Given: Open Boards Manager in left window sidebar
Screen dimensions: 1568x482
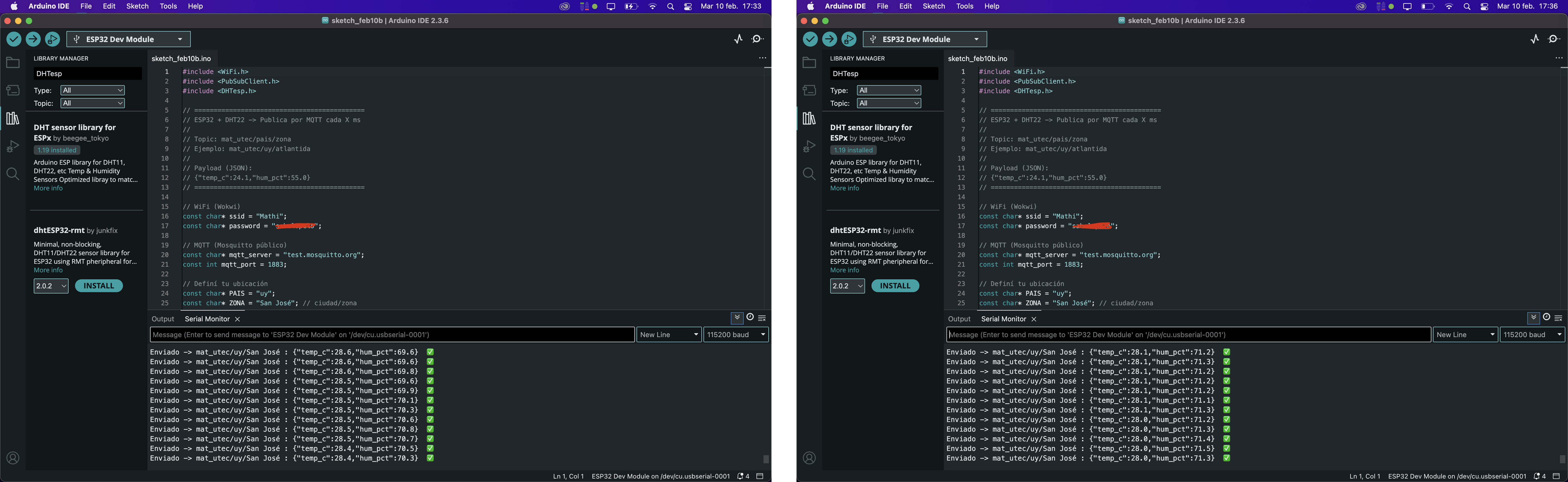Looking at the screenshot, I should click(x=13, y=90).
